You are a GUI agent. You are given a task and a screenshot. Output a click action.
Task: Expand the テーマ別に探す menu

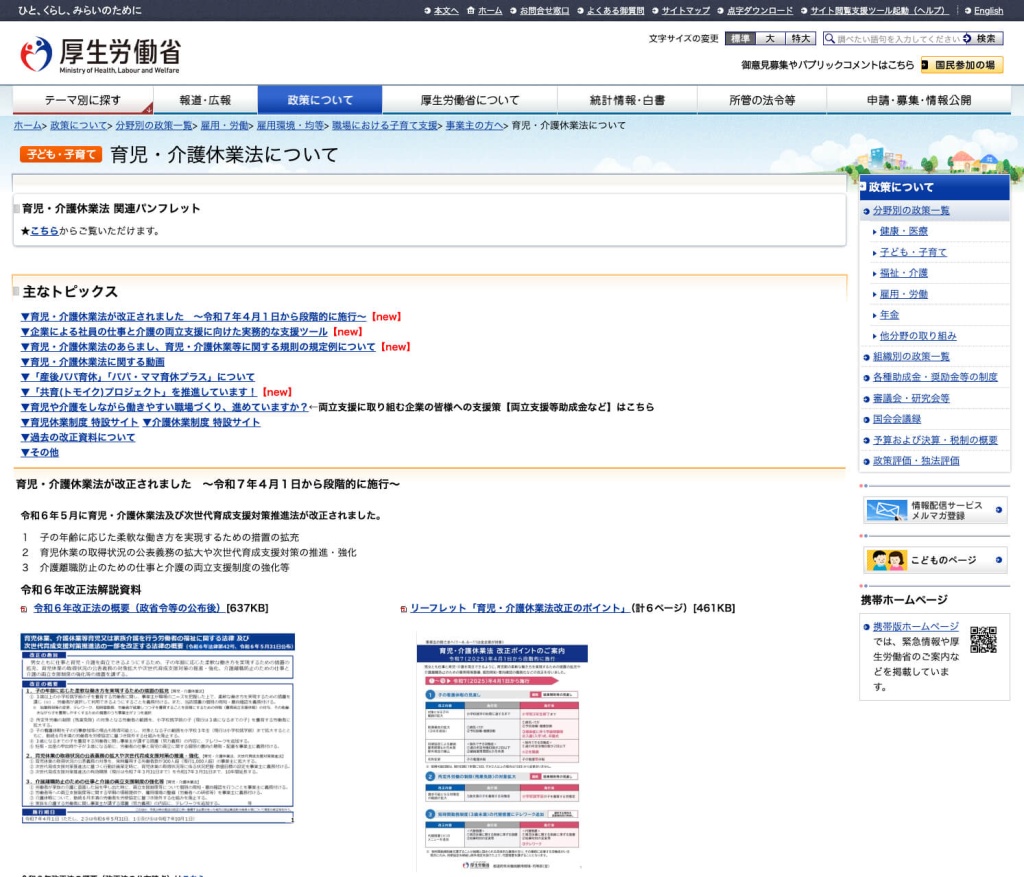(x=82, y=100)
